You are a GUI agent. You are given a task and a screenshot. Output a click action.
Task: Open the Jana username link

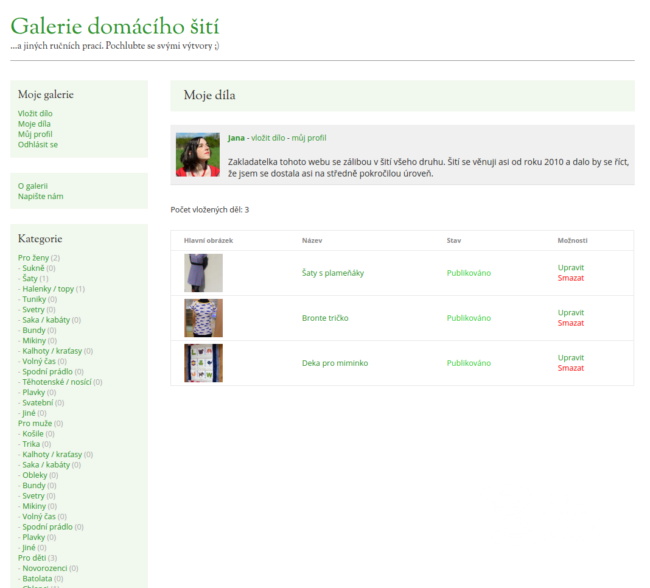pos(236,138)
